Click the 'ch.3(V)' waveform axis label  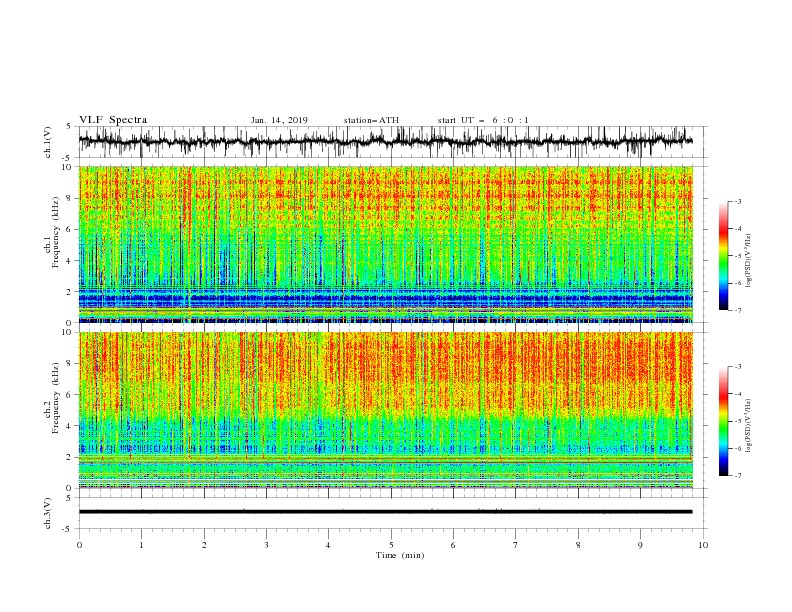(48, 514)
